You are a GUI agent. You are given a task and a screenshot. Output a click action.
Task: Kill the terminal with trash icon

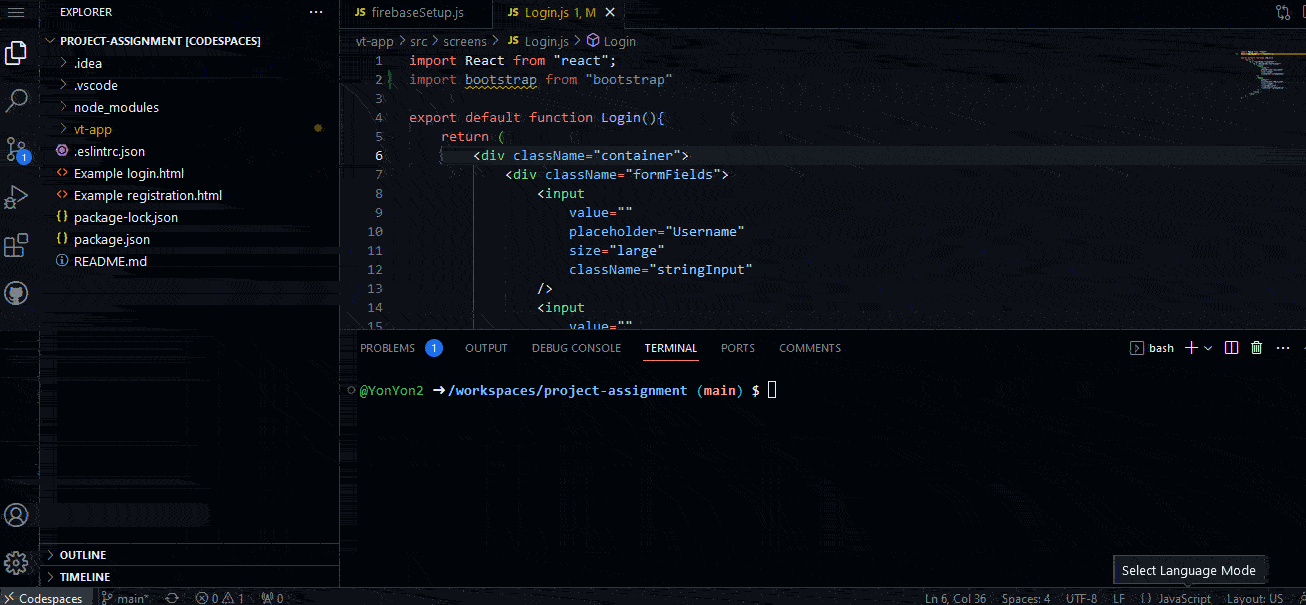point(1257,348)
